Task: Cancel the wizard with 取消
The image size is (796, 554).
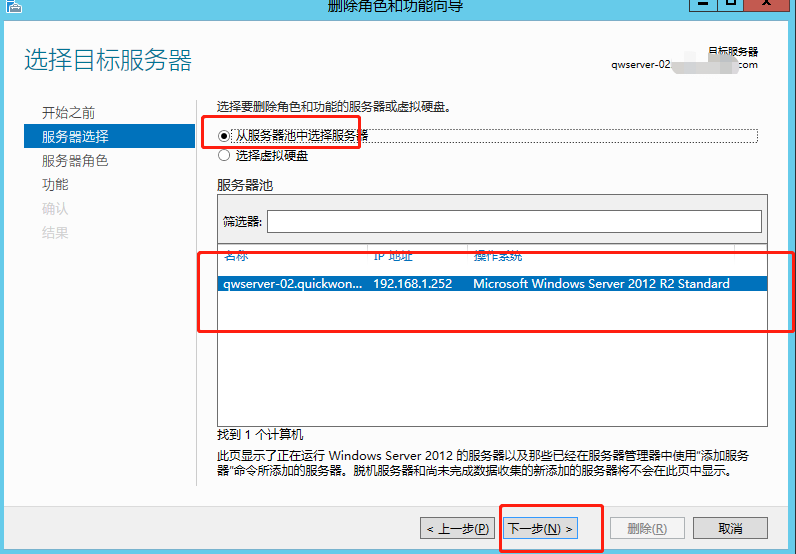Action: 730,529
